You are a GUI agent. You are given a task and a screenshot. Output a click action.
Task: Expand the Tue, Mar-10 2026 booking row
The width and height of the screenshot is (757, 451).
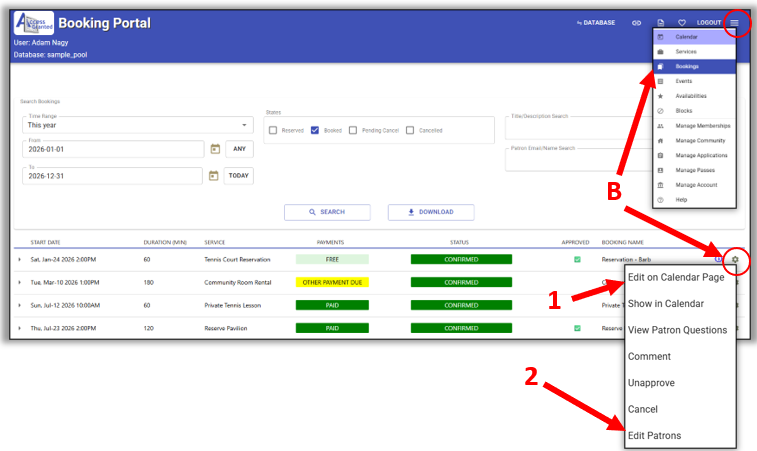point(19,282)
